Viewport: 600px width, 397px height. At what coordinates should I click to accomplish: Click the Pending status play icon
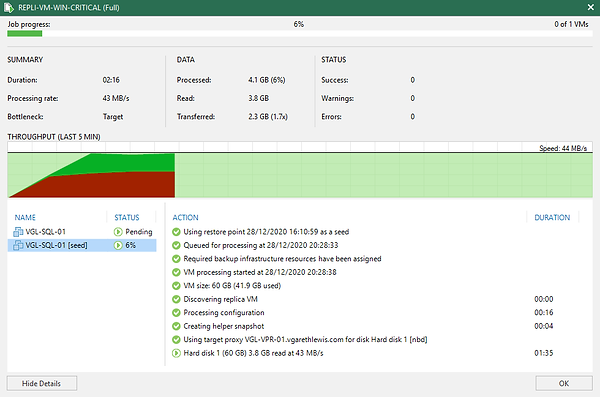click(118, 232)
